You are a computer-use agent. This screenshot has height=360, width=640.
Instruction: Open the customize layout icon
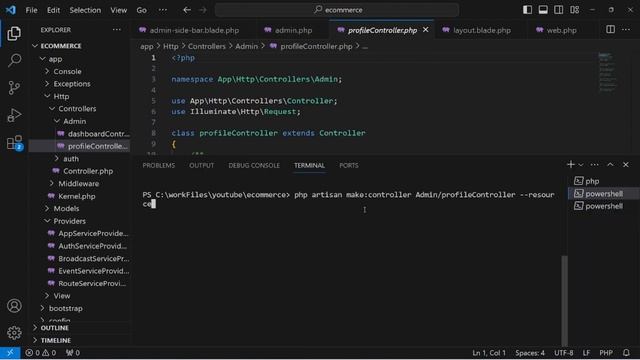(x=575, y=10)
